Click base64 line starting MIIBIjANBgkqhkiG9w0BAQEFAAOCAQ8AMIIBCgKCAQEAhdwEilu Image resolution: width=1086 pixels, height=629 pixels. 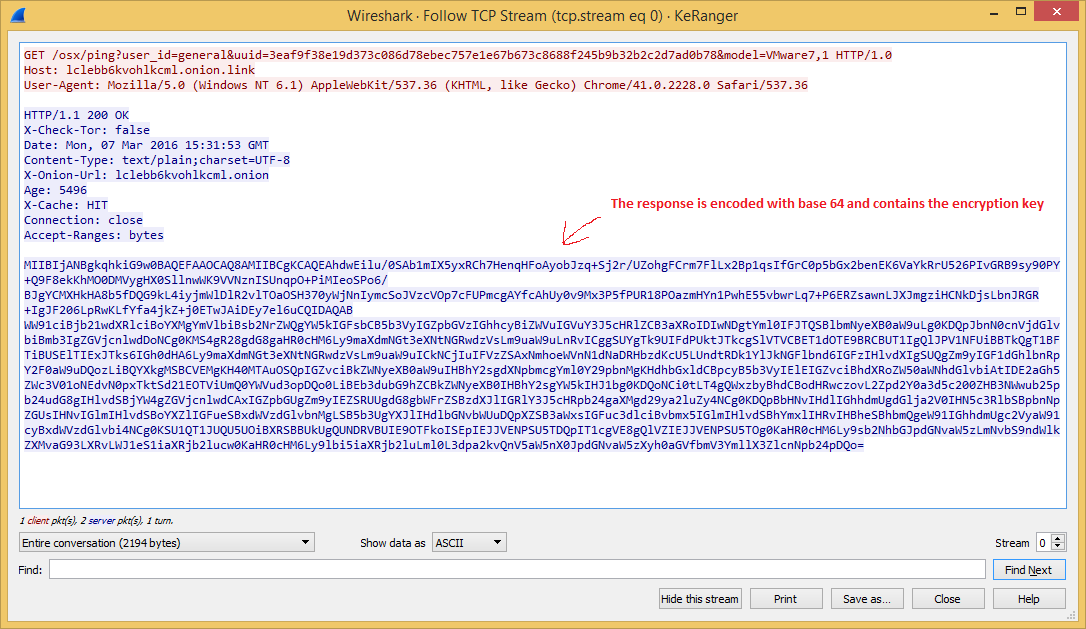point(542,265)
